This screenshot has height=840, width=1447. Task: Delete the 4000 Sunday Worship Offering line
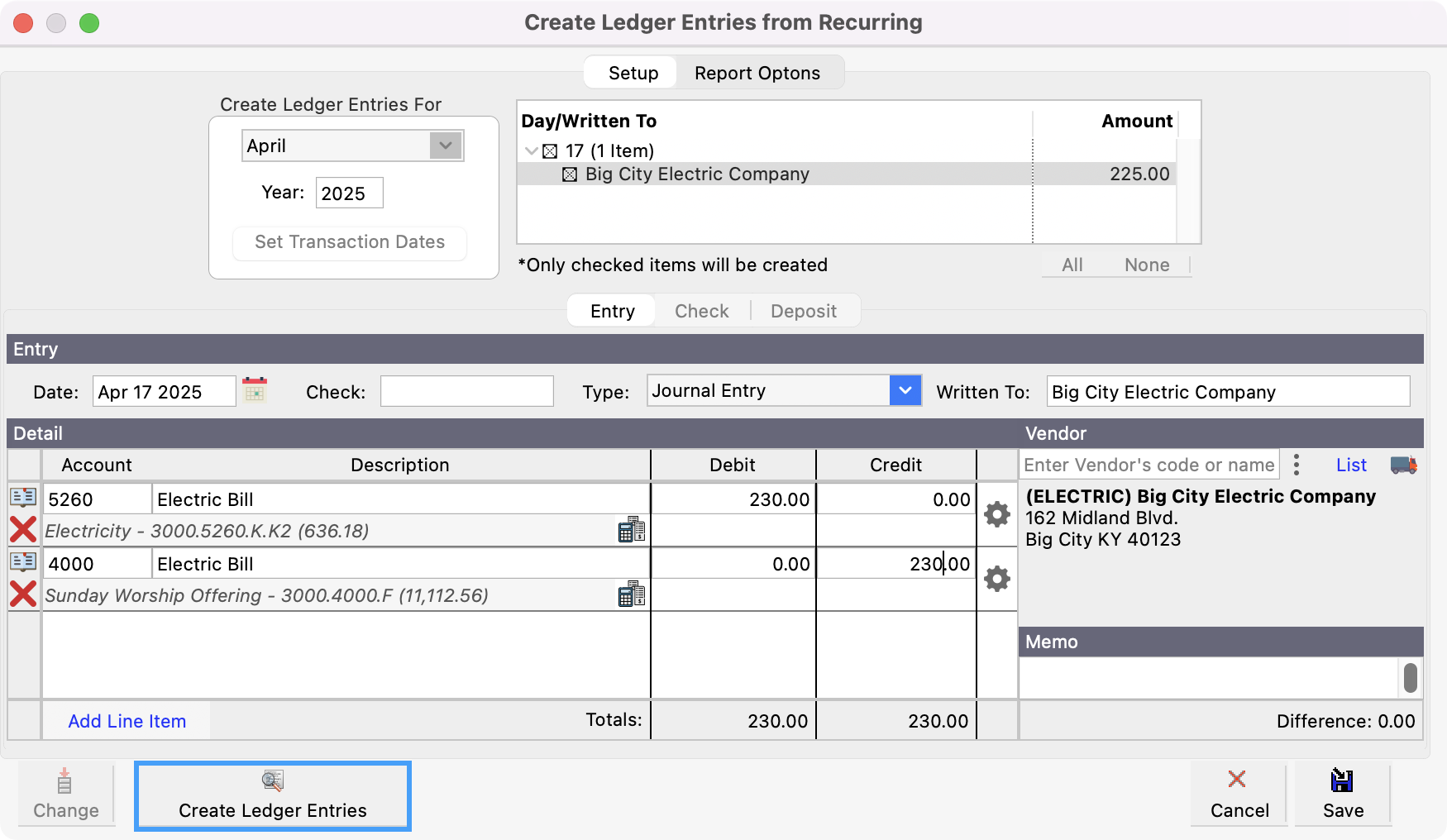[x=23, y=594]
